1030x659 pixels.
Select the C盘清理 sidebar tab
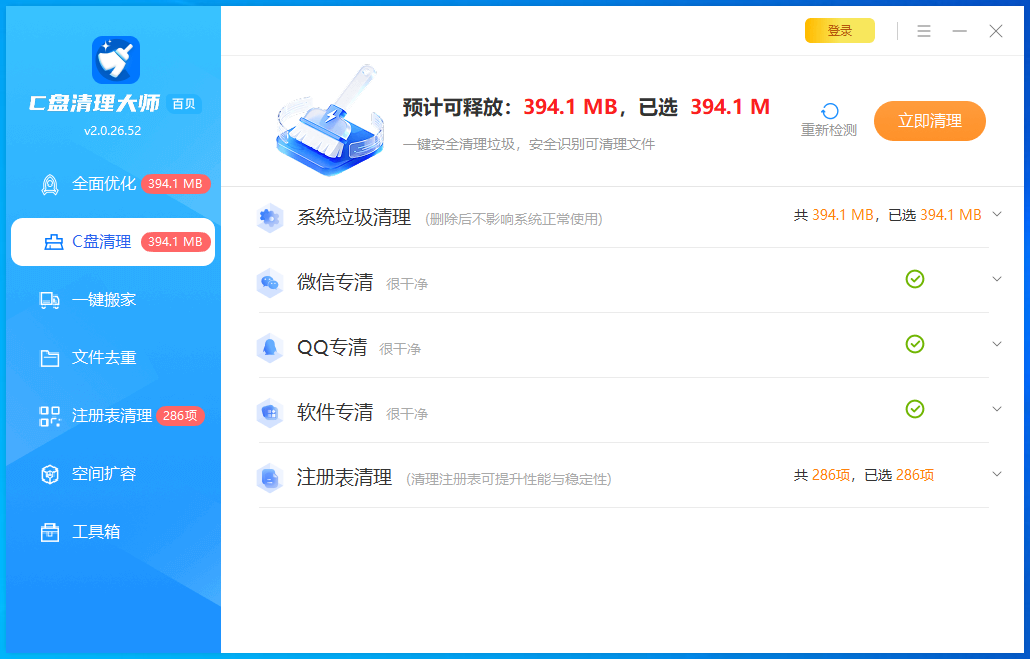coord(113,242)
